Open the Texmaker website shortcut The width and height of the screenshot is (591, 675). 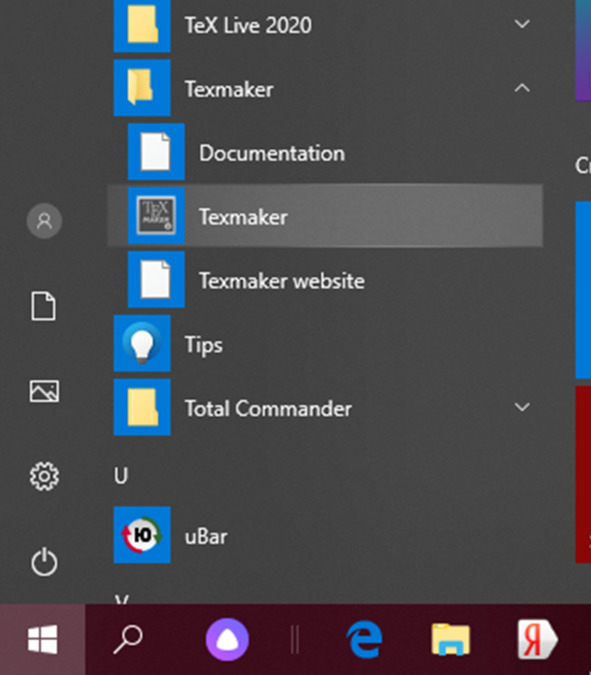pyautogui.click(x=325, y=280)
